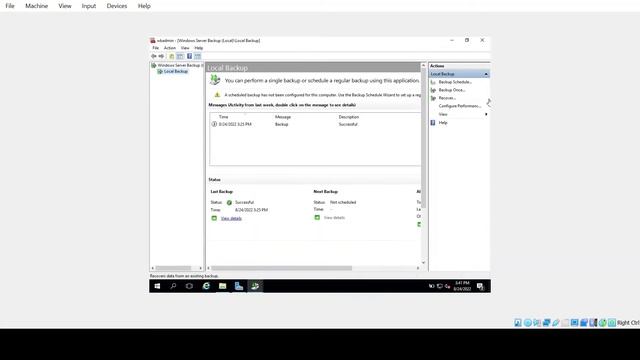Click the Forward arrow in the wbadmin toolbar
The height and width of the screenshot is (360, 640).
click(x=161, y=56)
